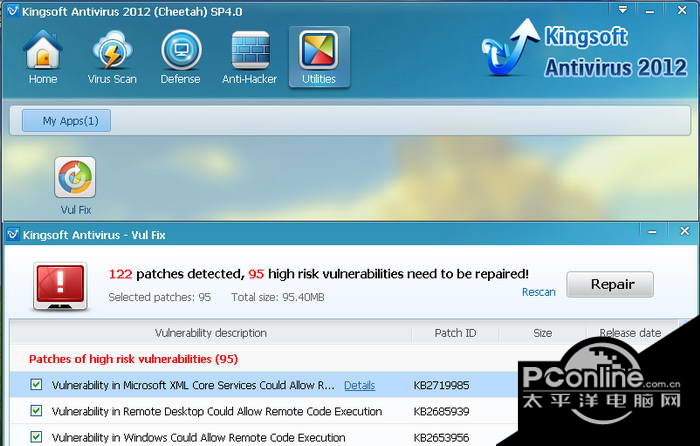Uncheck the Windows Remote Code Execution checkbox
This screenshot has width=700, height=446.
pyautogui.click(x=36, y=437)
